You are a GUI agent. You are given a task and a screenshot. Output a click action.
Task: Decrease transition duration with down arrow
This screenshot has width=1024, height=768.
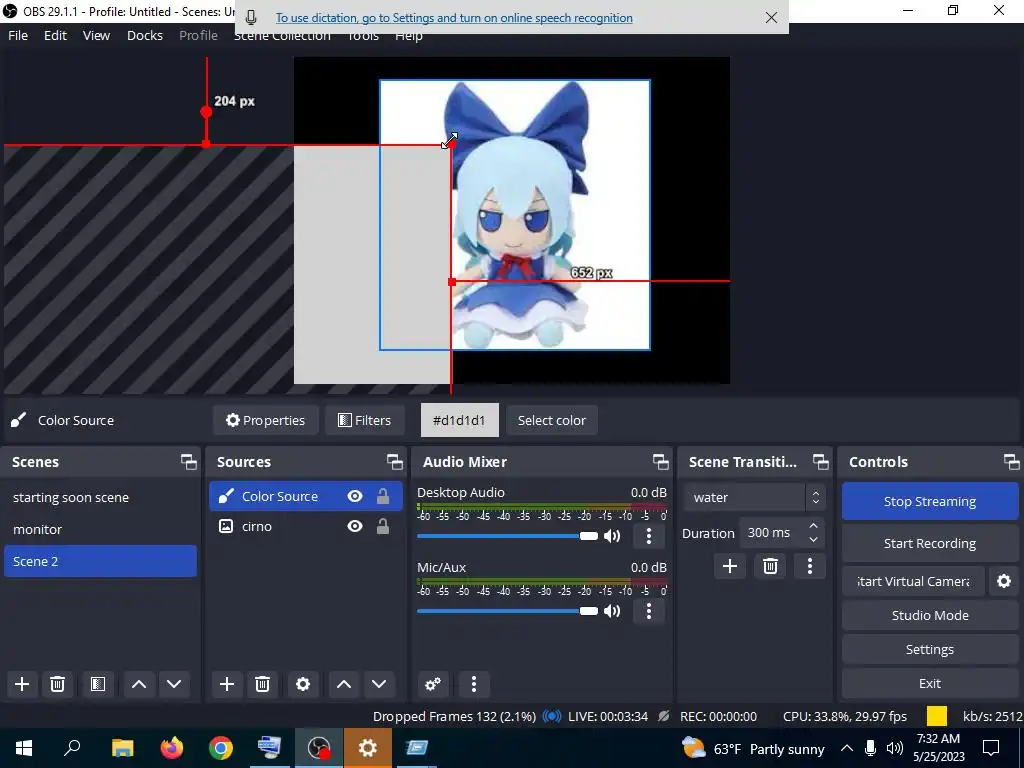point(813,539)
